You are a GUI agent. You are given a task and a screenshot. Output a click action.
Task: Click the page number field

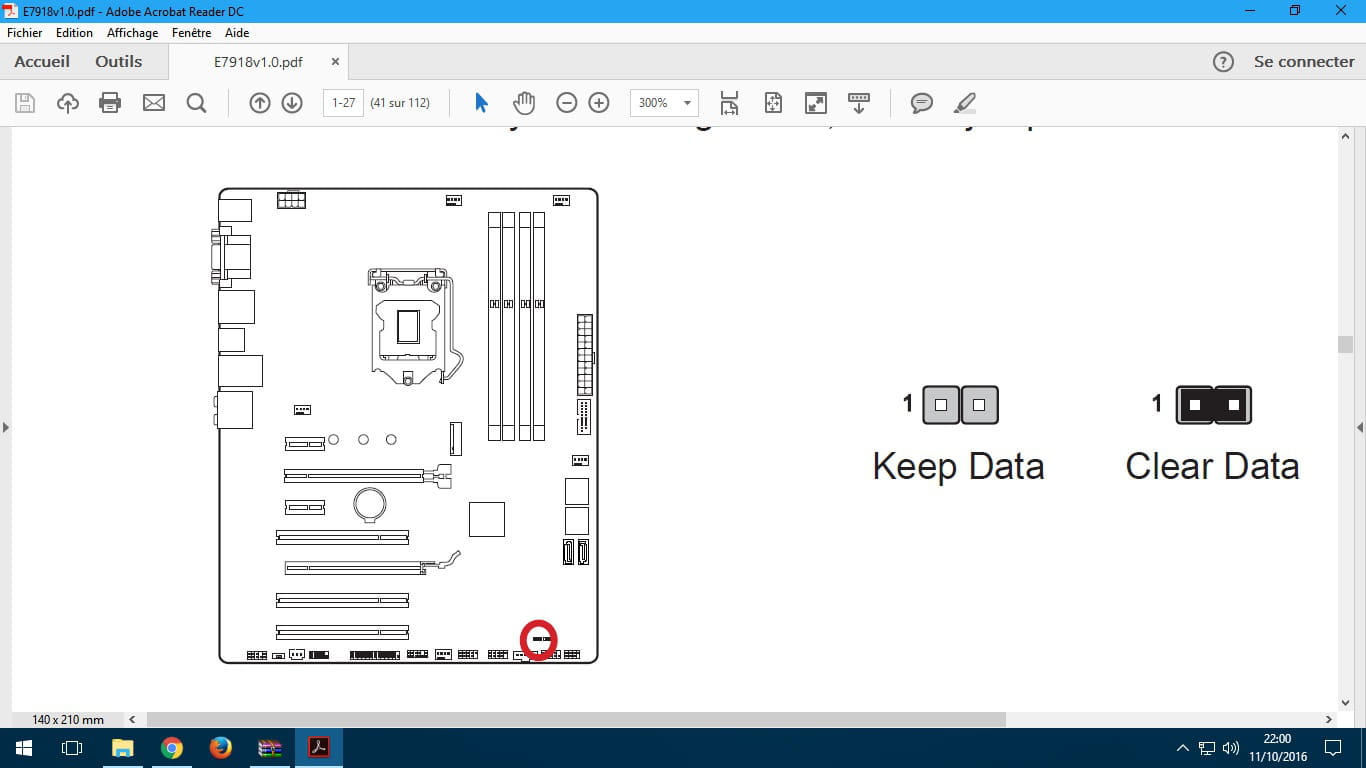click(x=343, y=103)
